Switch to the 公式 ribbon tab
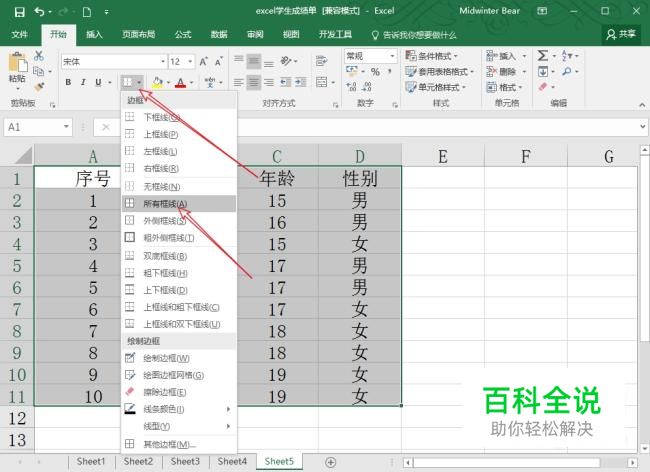The image size is (650, 472). point(183,34)
